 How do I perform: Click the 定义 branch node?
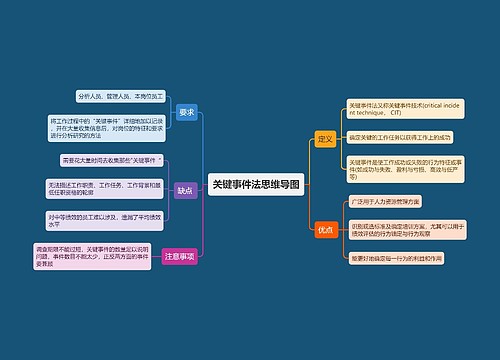click(x=325, y=139)
